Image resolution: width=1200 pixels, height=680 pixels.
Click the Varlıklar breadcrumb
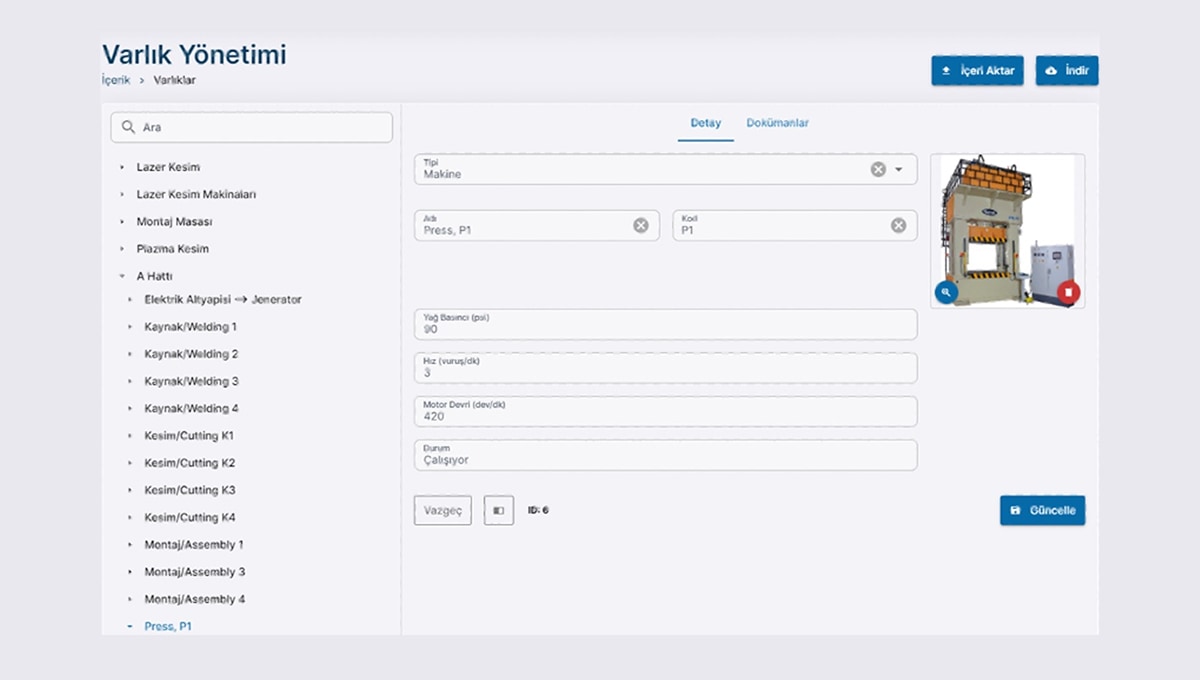point(174,80)
